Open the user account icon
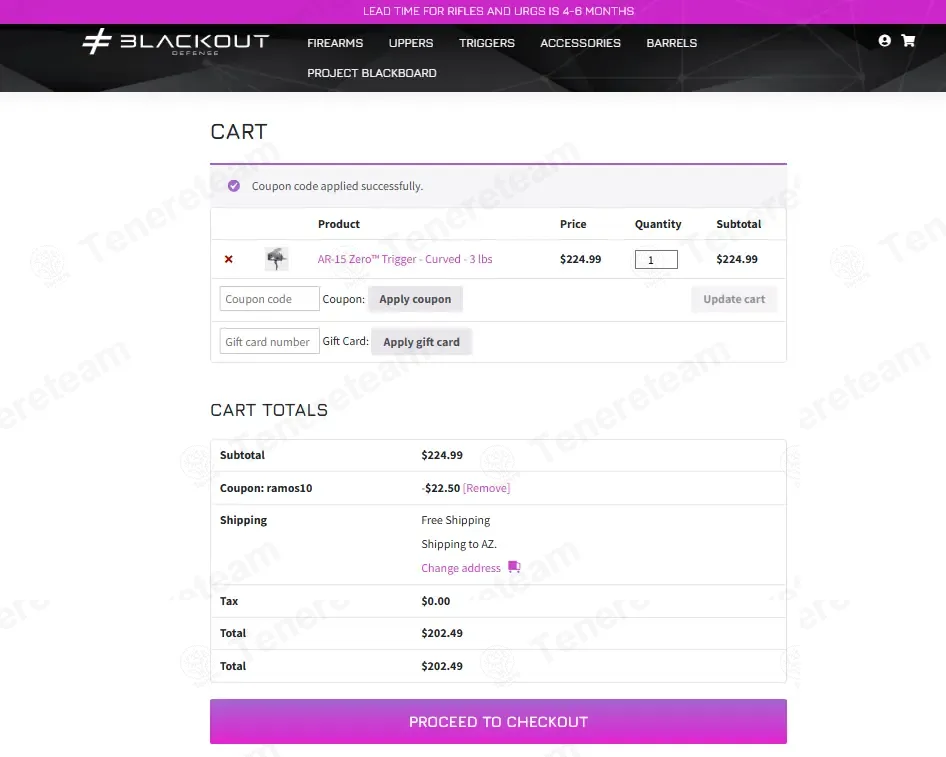This screenshot has width=946, height=757. (884, 41)
